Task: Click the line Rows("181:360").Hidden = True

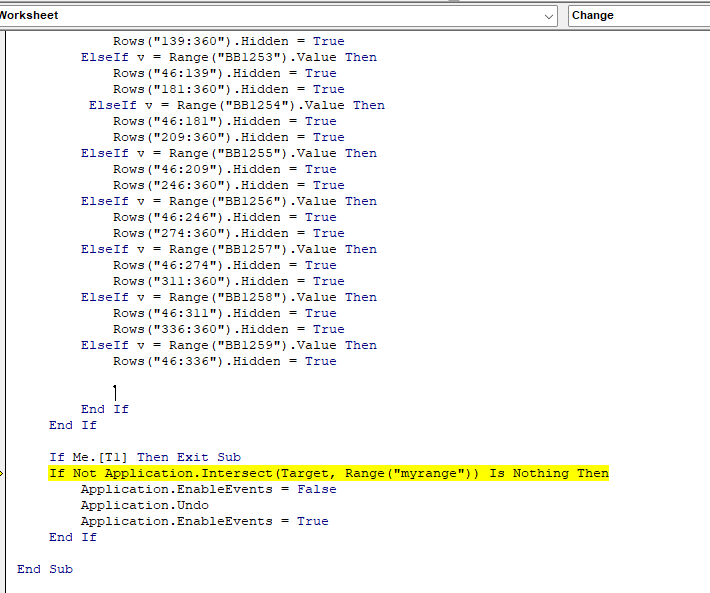Action: point(229,90)
